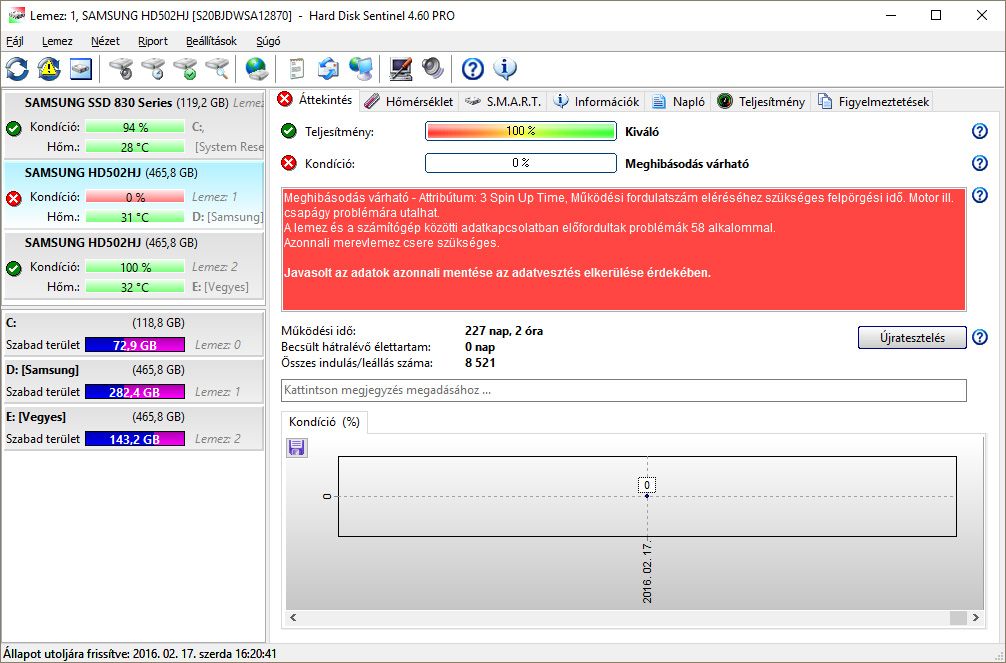Click the 0 % Kondíció bar in overview

click(x=520, y=163)
